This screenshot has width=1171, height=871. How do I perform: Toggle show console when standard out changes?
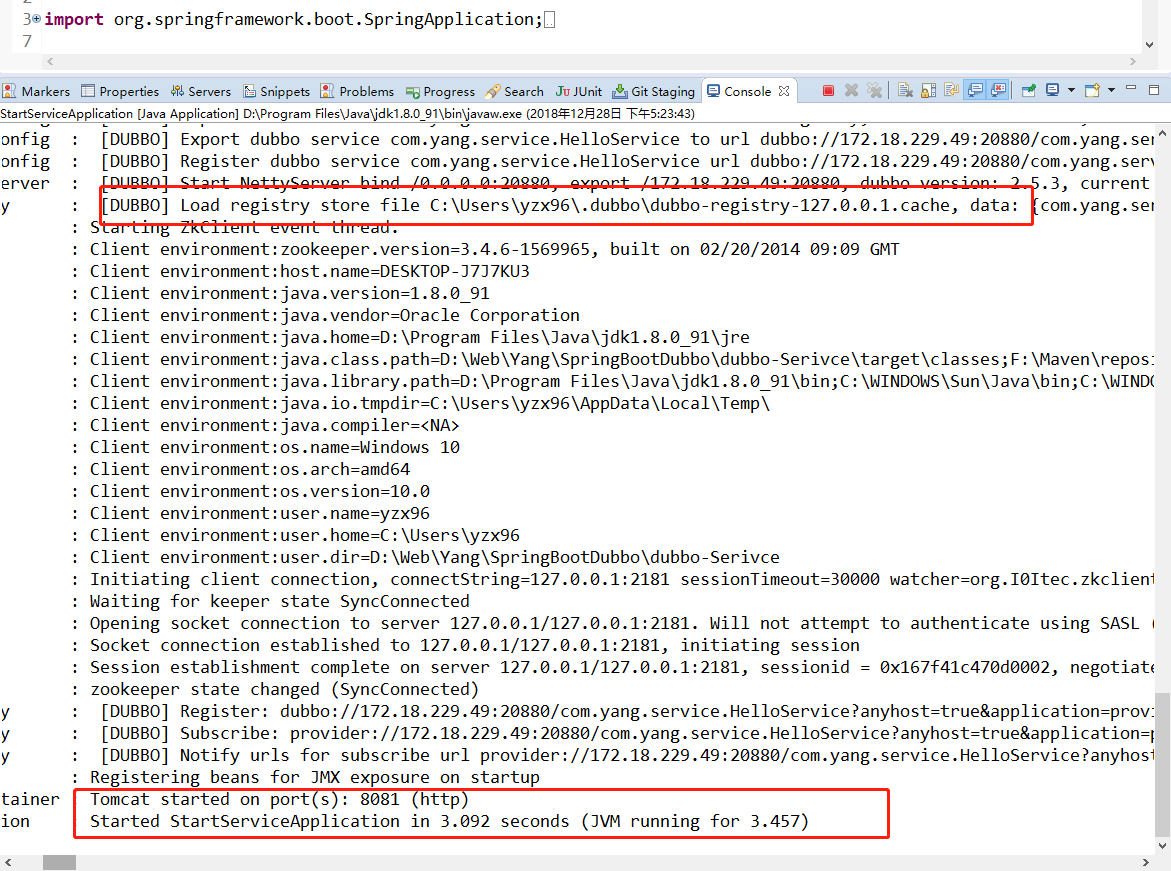tap(975, 91)
